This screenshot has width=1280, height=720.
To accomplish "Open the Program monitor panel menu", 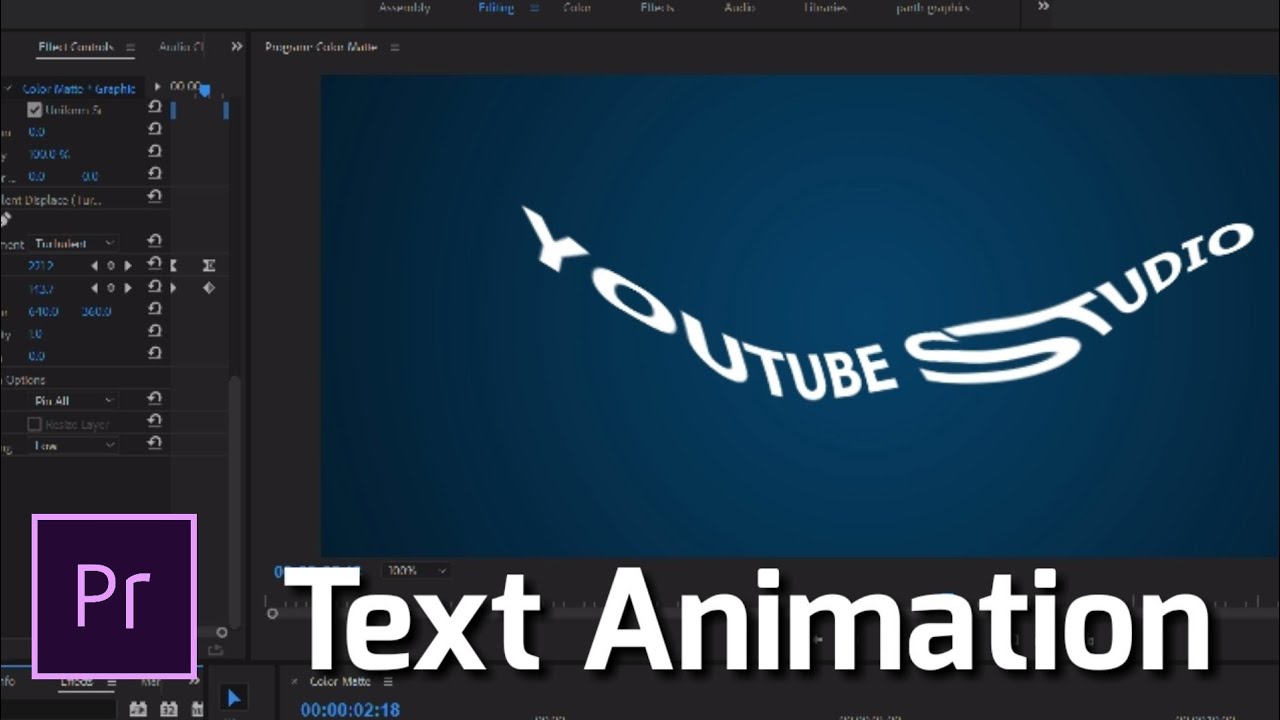I will (x=394, y=47).
